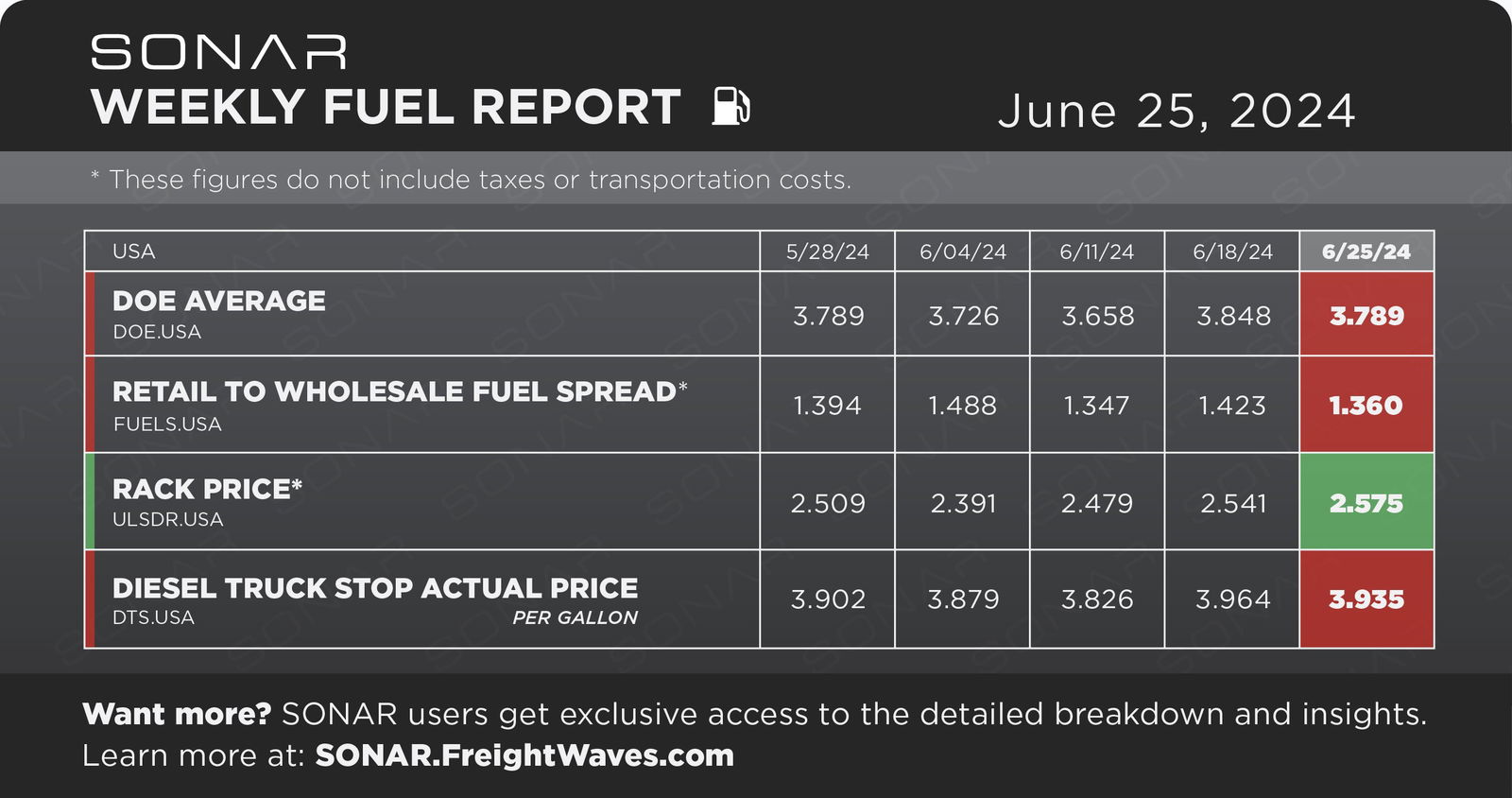Viewport: 1512px width, 798px height.
Task: Click the Want more? text
Action: tap(177, 714)
